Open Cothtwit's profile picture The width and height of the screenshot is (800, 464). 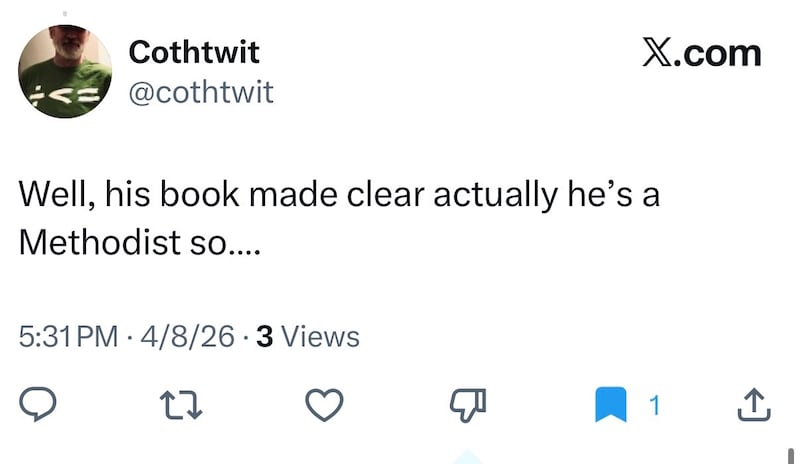[x=65, y=71]
